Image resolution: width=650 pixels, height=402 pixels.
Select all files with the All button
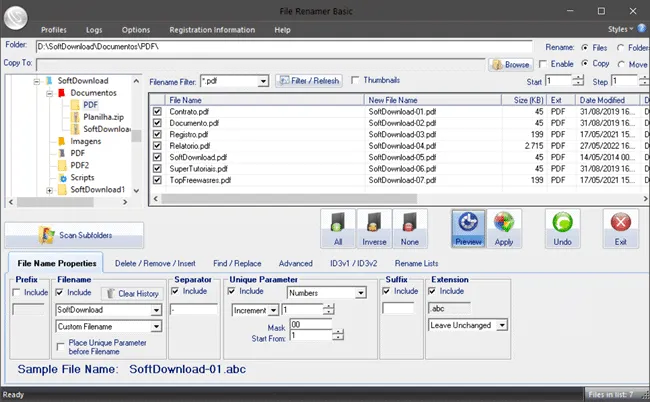[338, 229]
